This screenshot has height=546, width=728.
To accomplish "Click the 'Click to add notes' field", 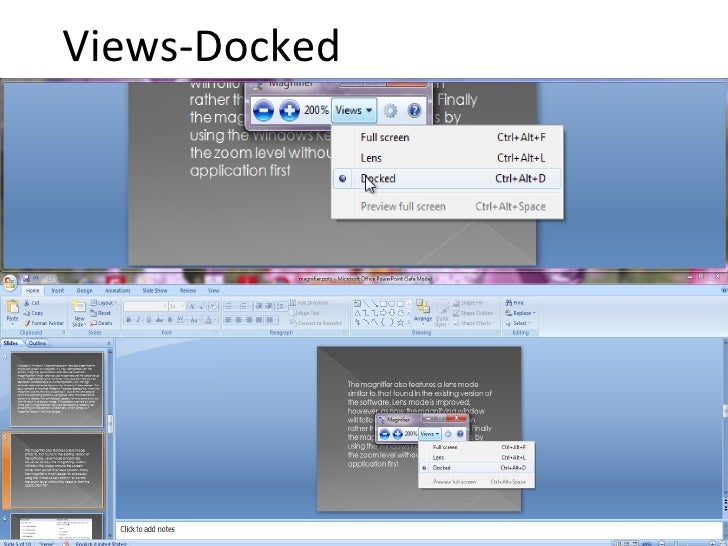I will pyautogui.click(x=418, y=529).
